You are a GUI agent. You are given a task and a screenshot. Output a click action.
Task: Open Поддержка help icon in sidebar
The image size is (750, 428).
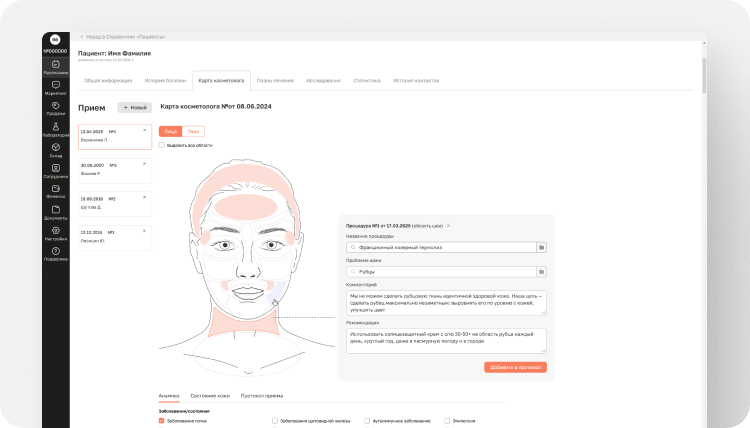(x=55, y=254)
